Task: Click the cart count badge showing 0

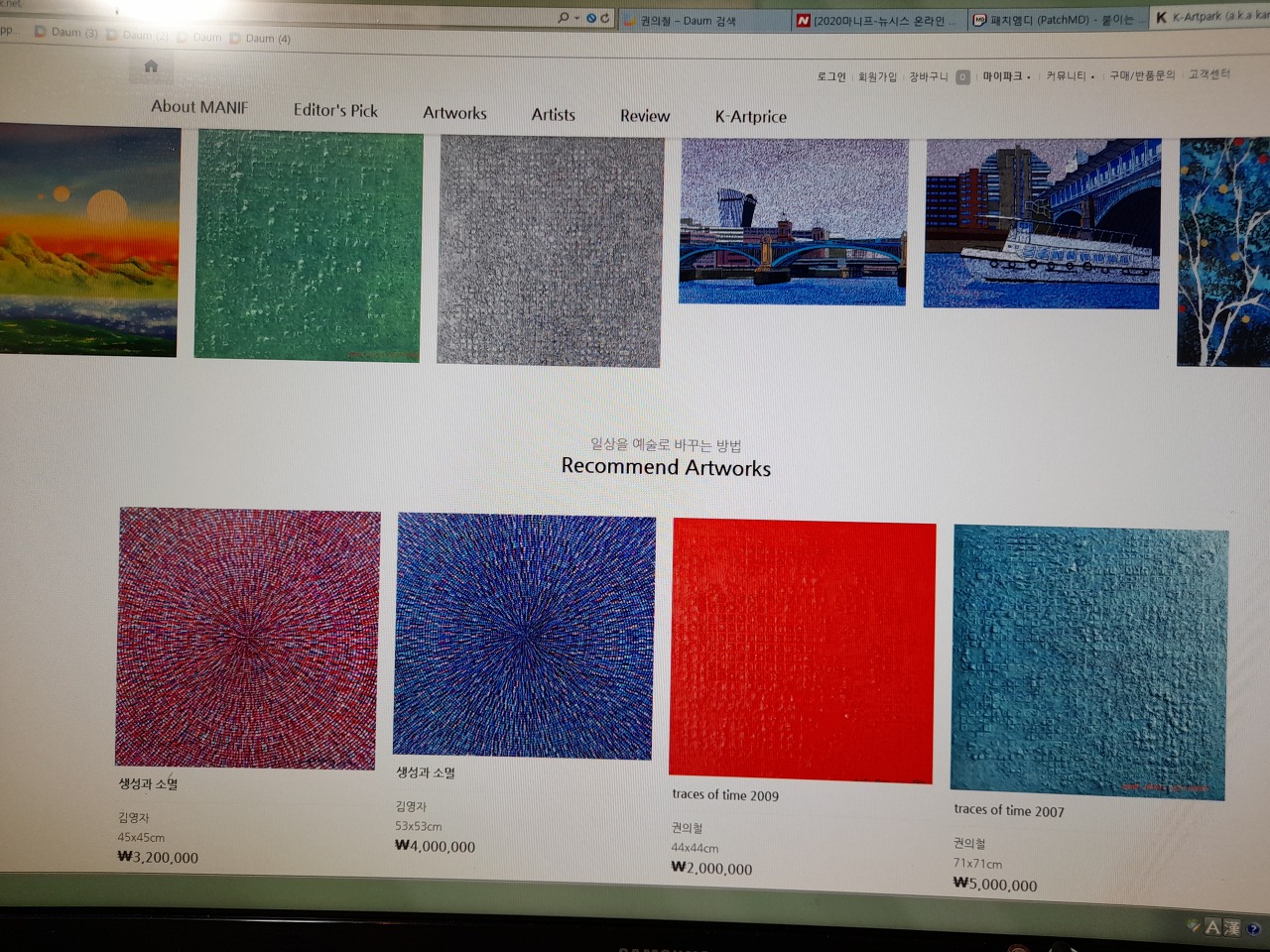Action: 962,77
